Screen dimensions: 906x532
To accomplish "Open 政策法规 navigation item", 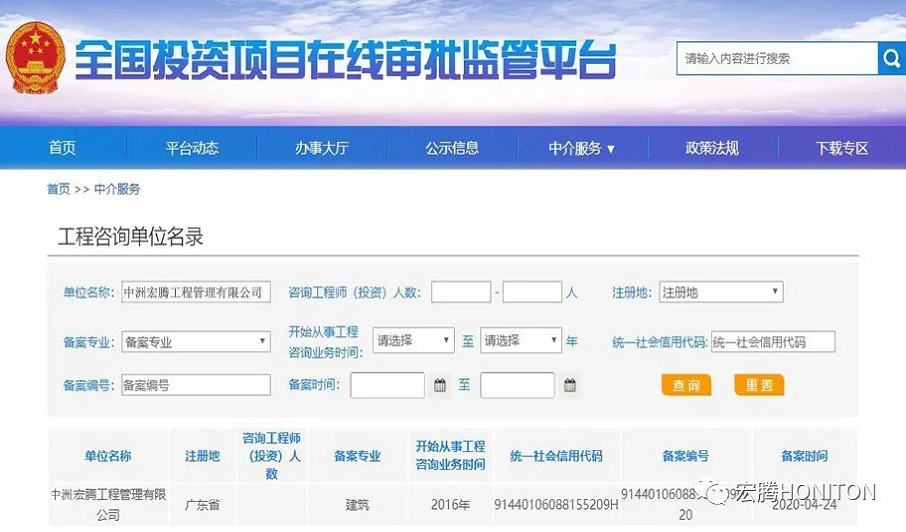I will (x=712, y=148).
